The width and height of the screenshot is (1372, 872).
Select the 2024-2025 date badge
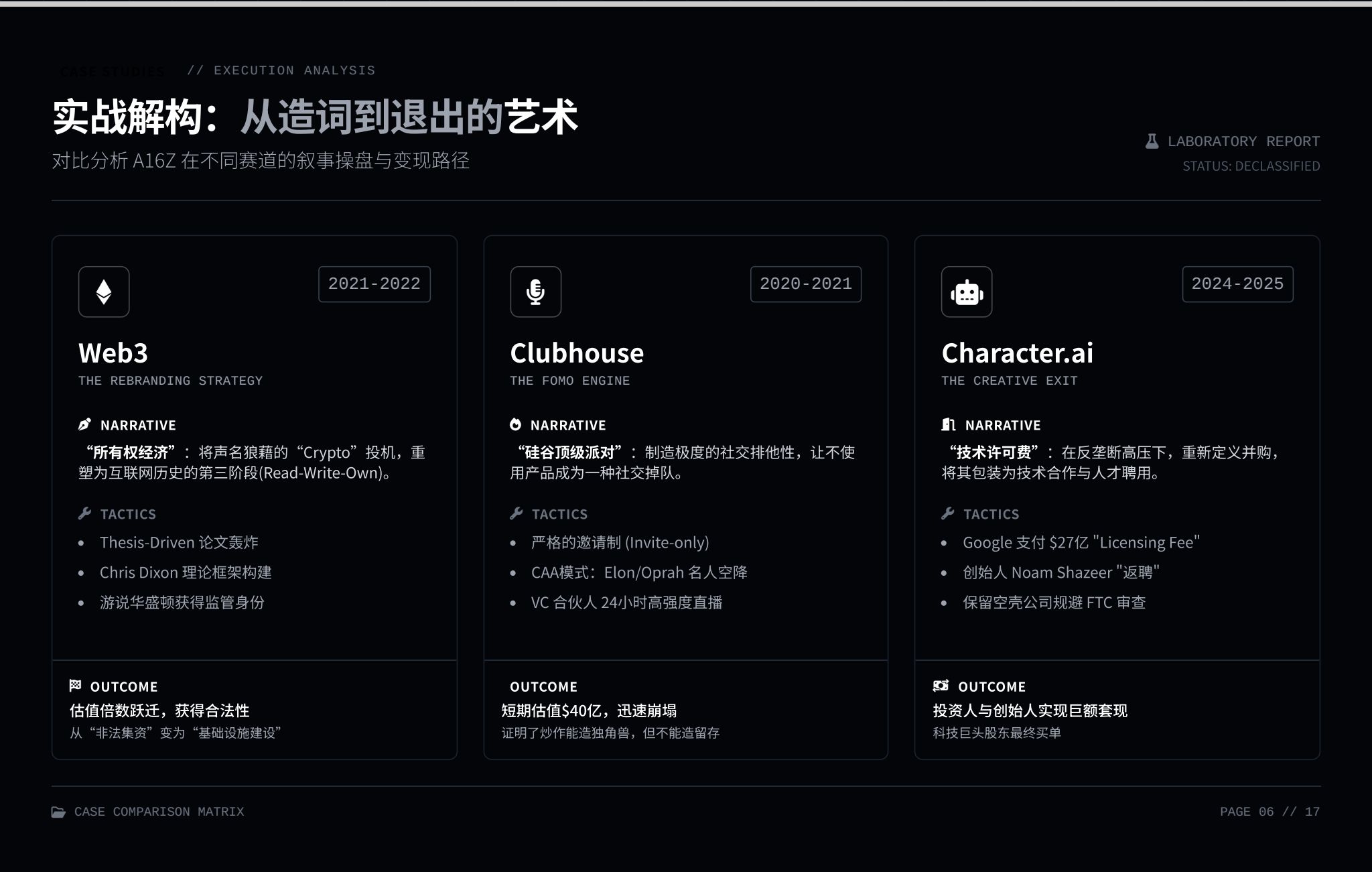pyautogui.click(x=1237, y=284)
